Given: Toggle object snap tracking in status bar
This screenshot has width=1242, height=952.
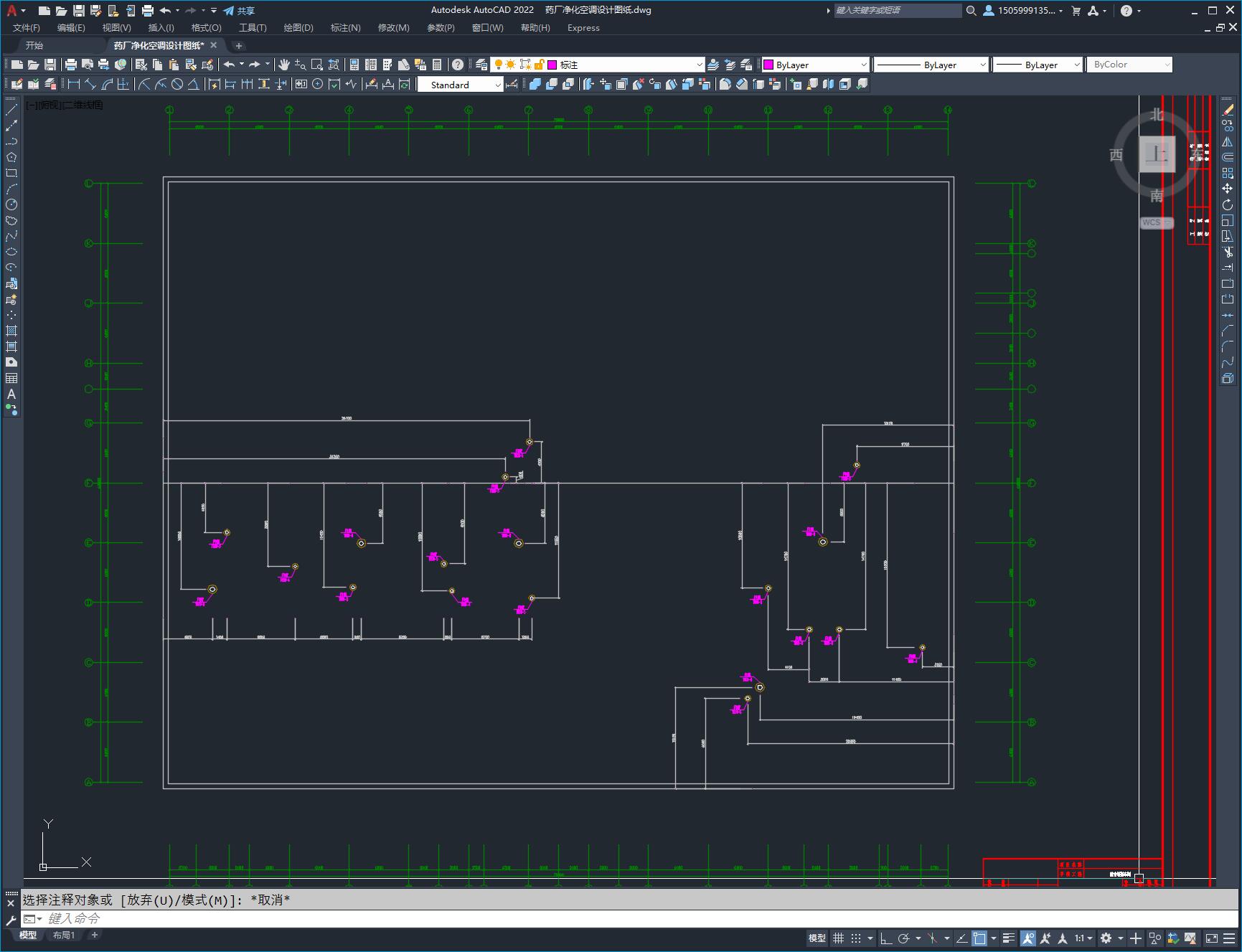Looking at the screenshot, I should click(x=961, y=938).
